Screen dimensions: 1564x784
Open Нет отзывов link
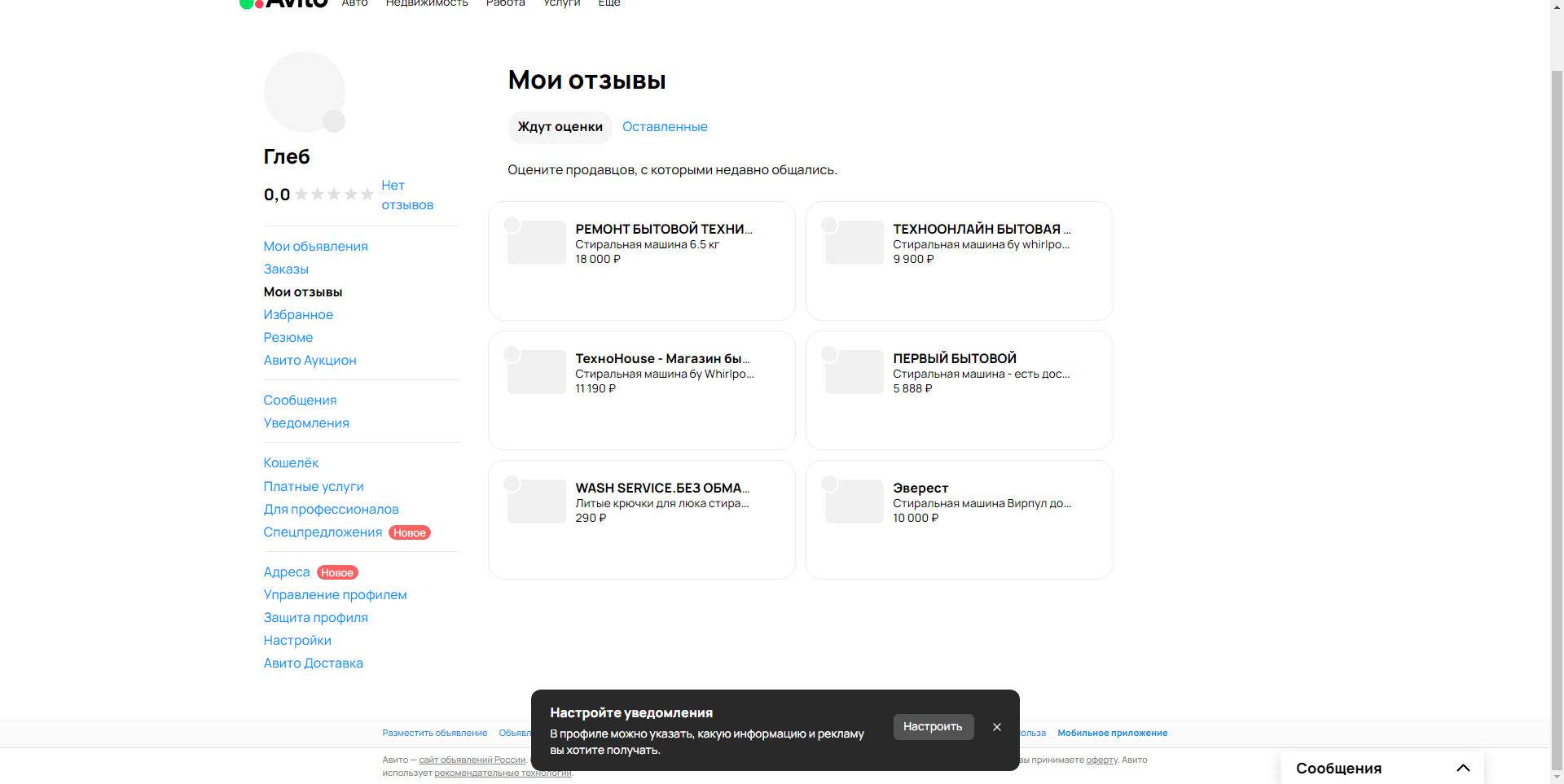(407, 195)
